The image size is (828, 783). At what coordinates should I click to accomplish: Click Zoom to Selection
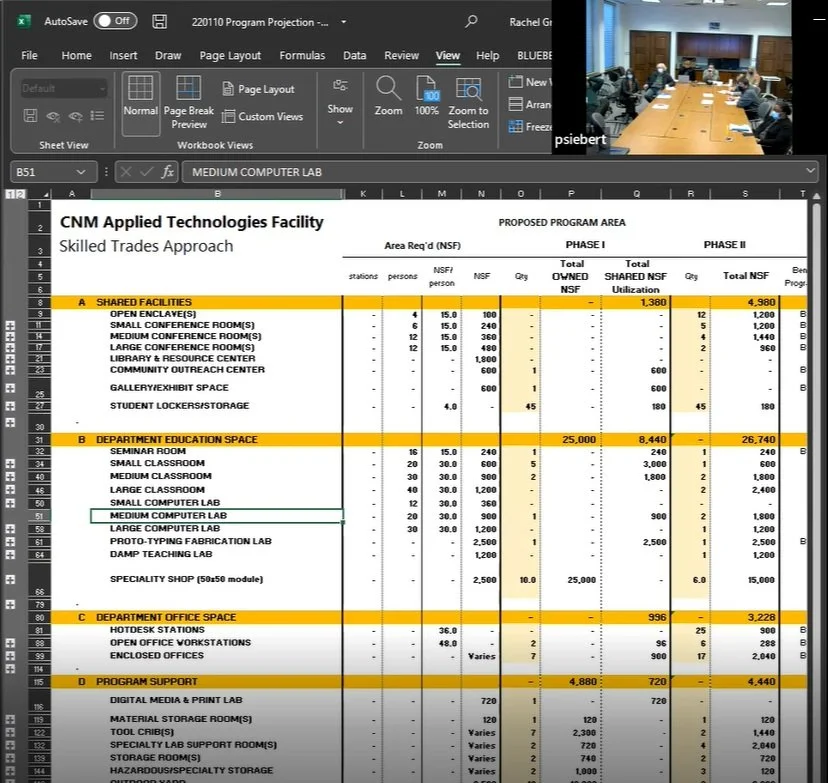click(x=468, y=103)
